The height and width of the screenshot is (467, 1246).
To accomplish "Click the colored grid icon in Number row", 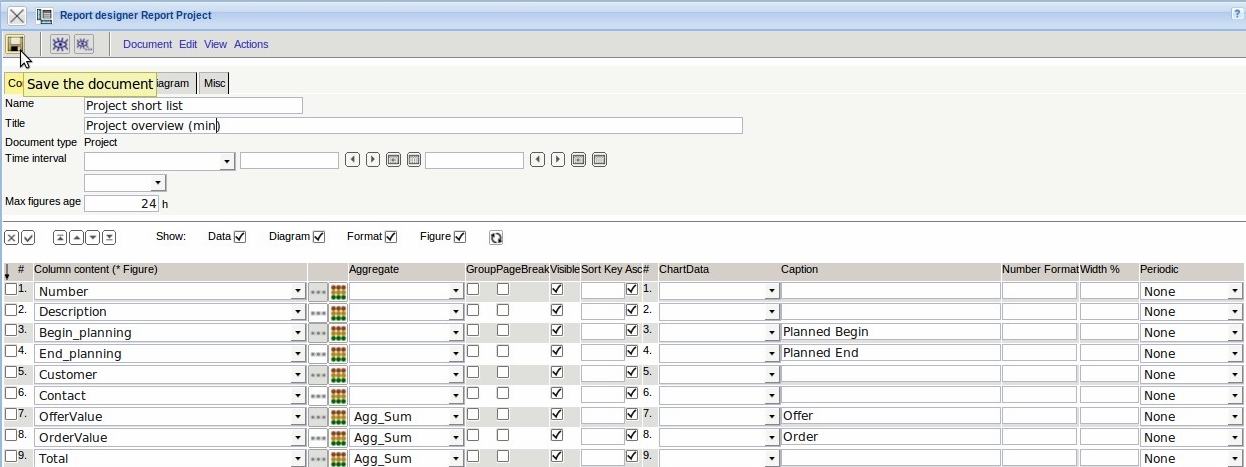I will point(338,291).
